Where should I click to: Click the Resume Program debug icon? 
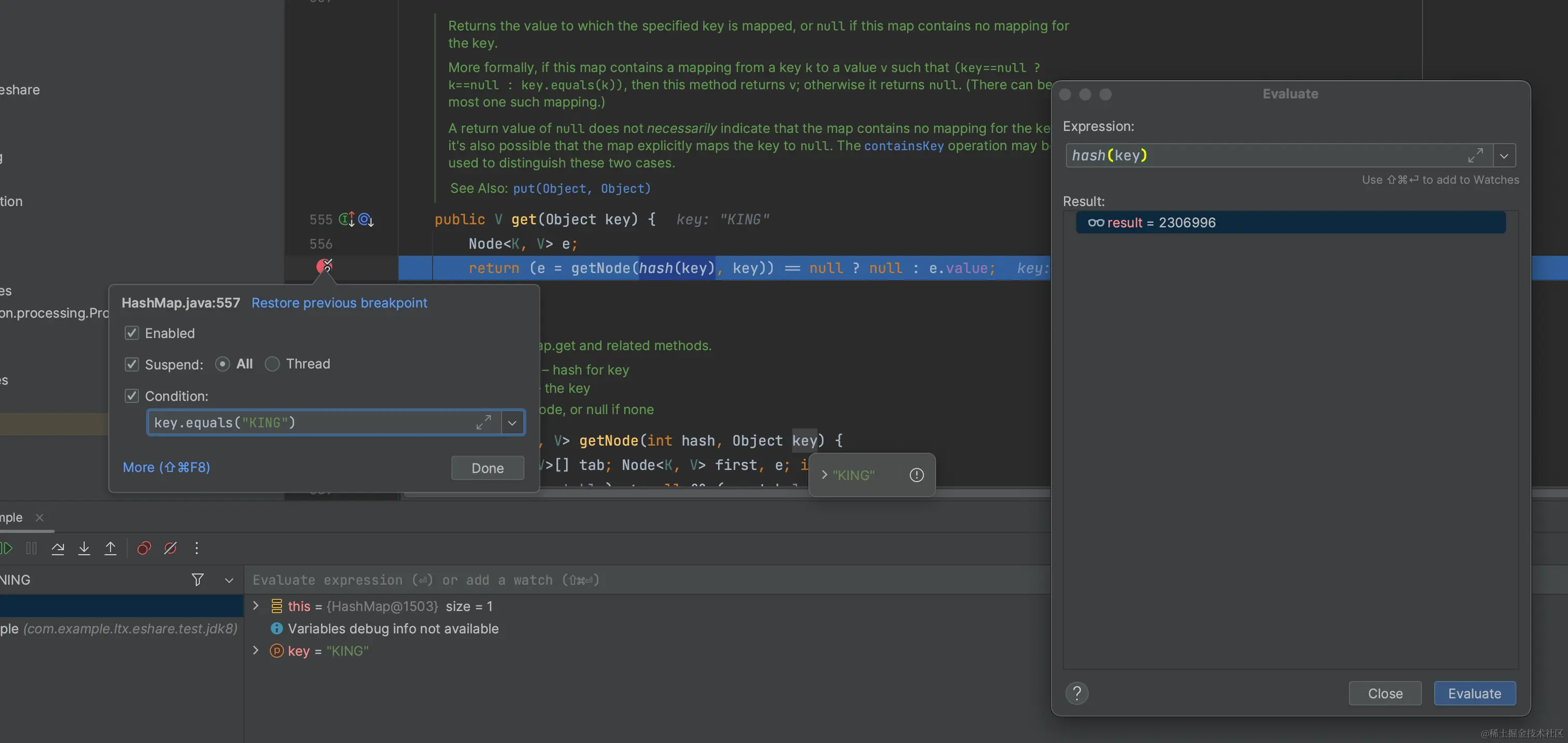tap(7, 548)
